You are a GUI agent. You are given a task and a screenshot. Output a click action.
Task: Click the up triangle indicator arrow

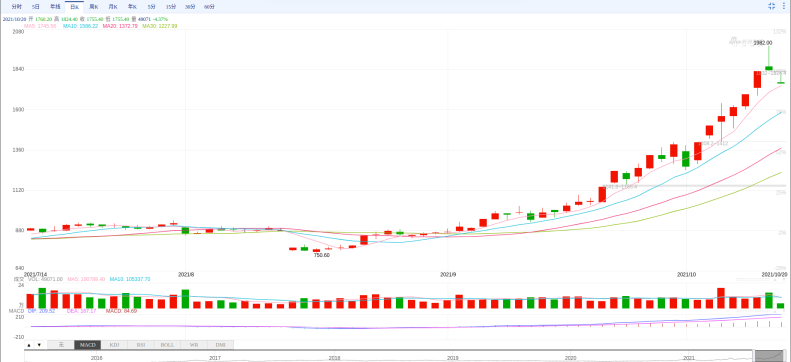(x=28, y=345)
